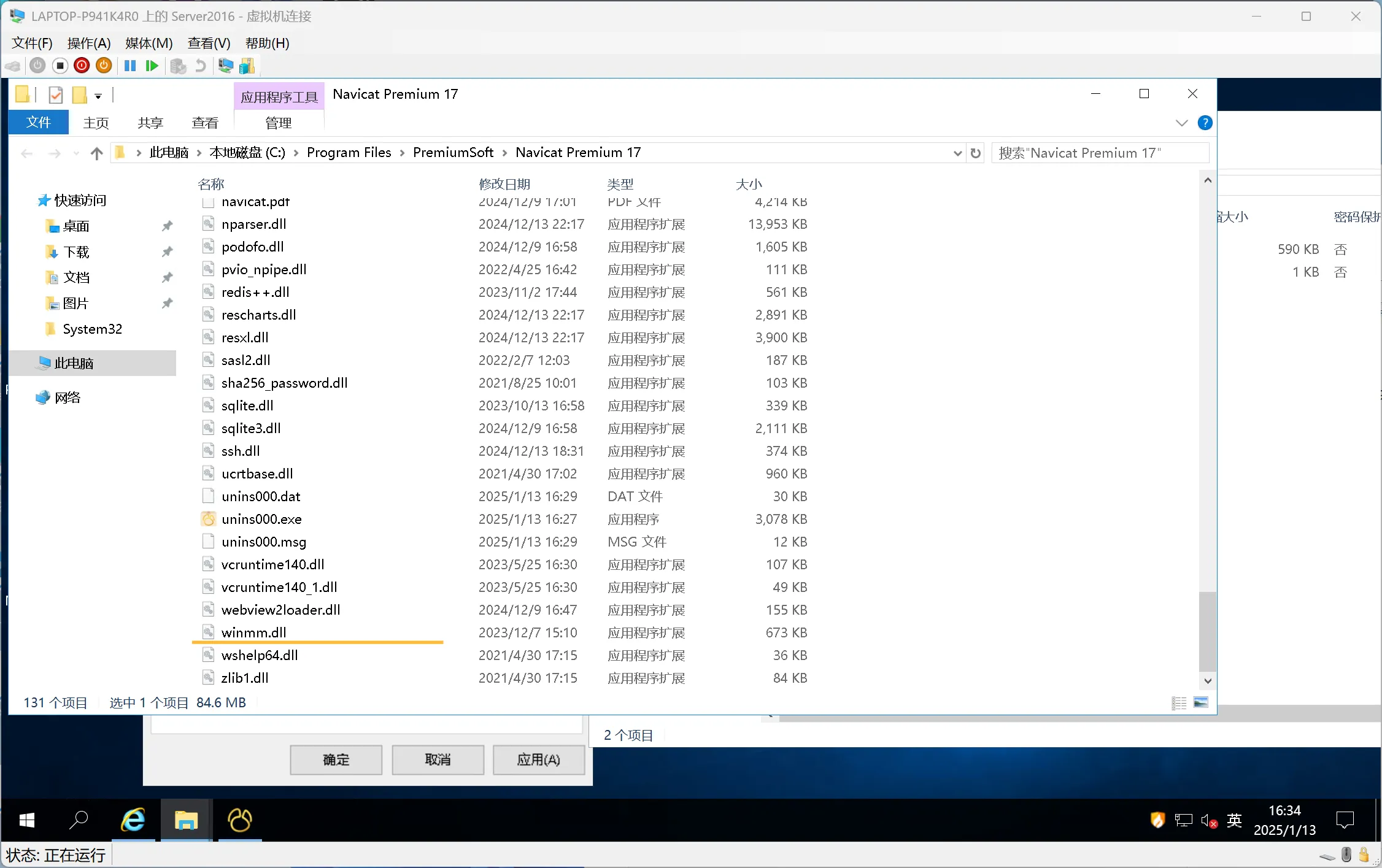Click the Revert checkpoint arrow icon
The width and height of the screenshot is (1382, 868).
click(200, 66)
